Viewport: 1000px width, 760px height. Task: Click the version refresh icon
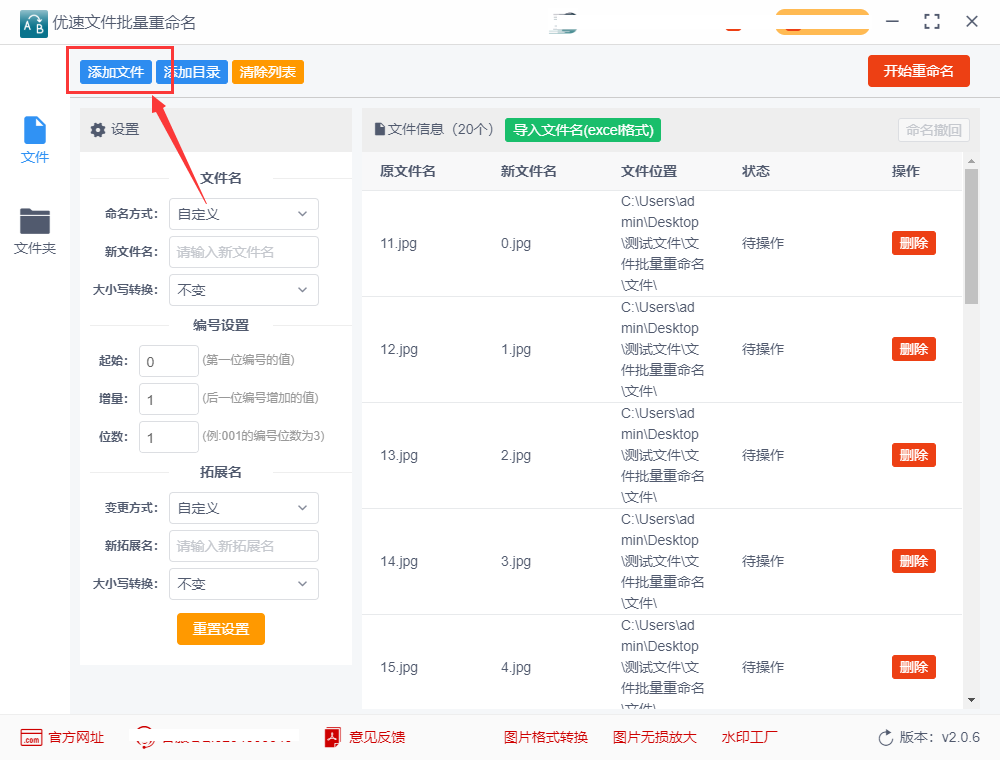(x=886, y=738)
